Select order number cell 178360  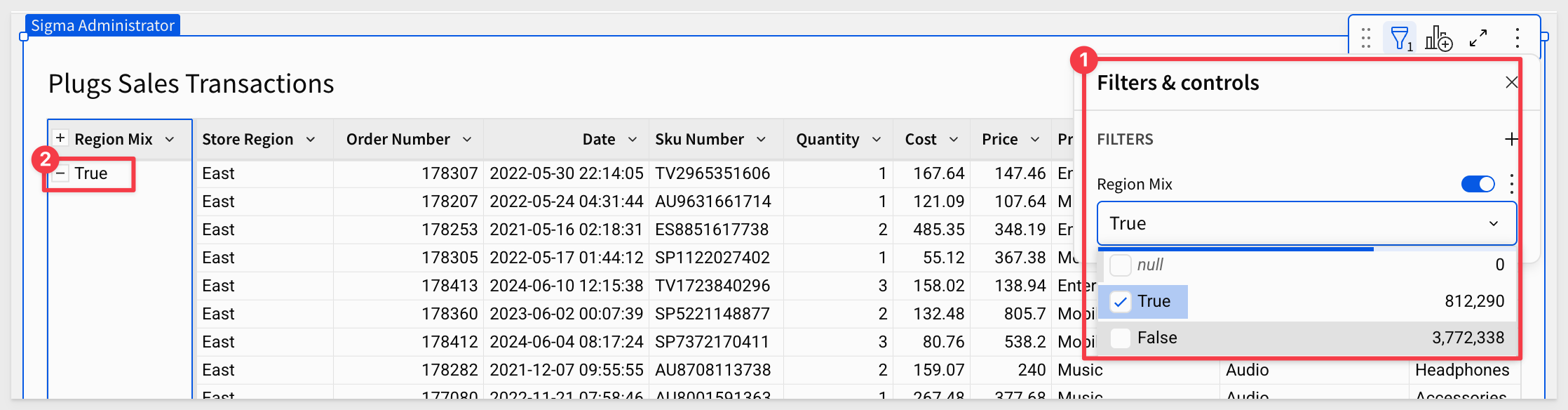[450, 314]
